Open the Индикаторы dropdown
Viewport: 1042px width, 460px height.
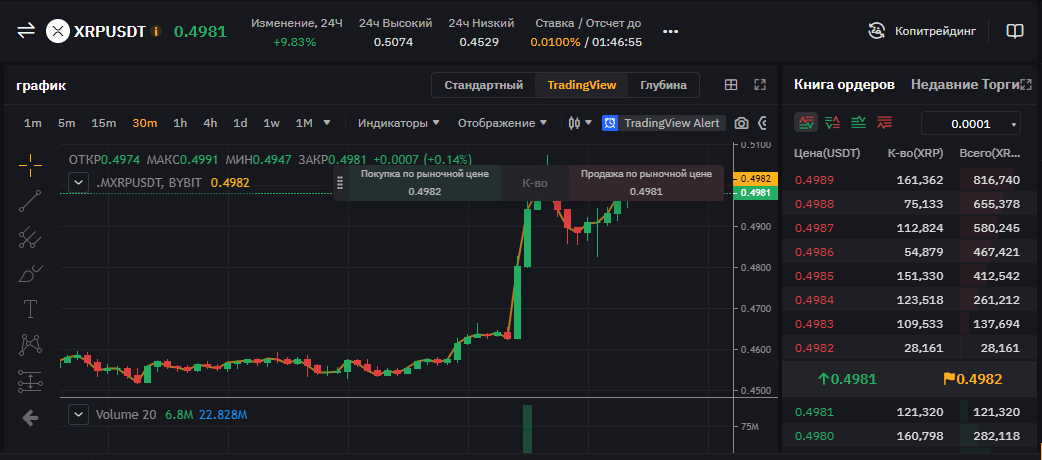(x=400, y=123)
